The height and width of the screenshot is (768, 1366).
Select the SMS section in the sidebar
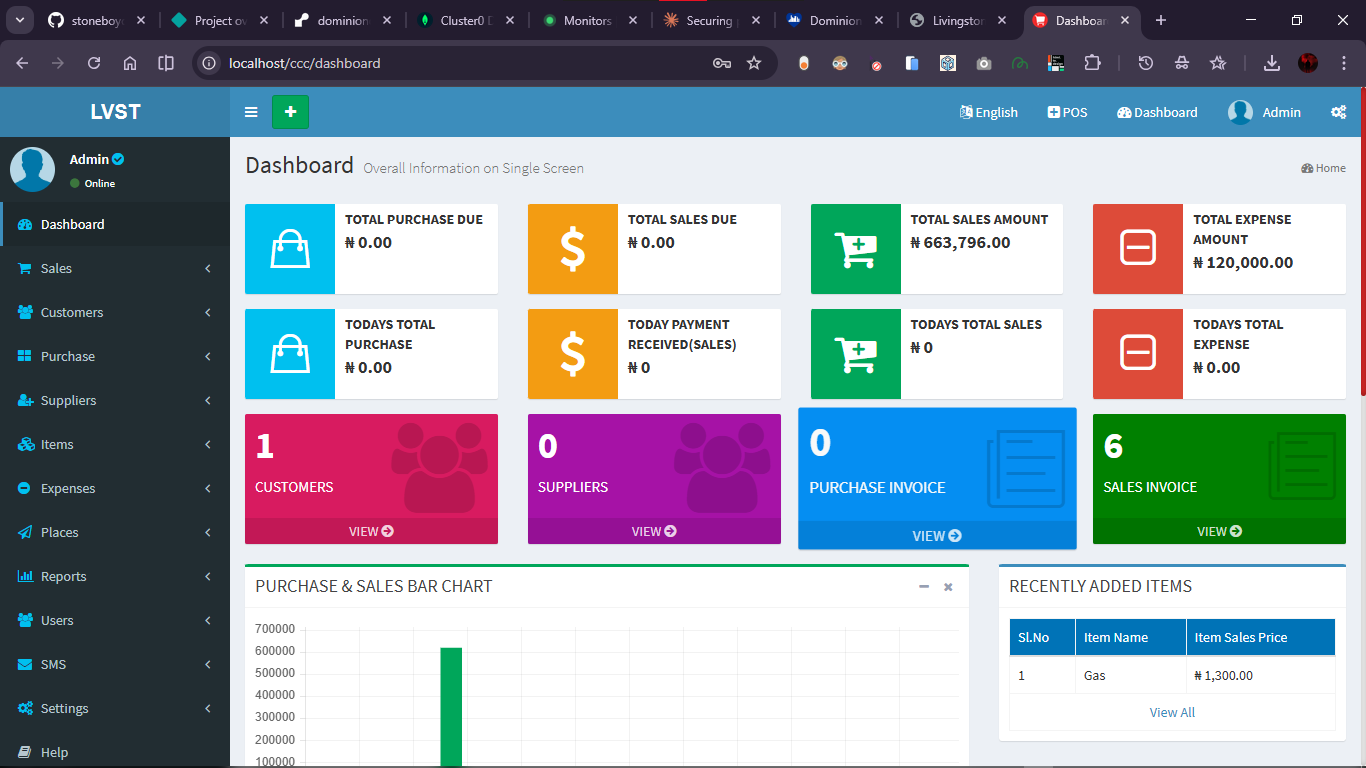pyautogui.click(x=56, y=664)
